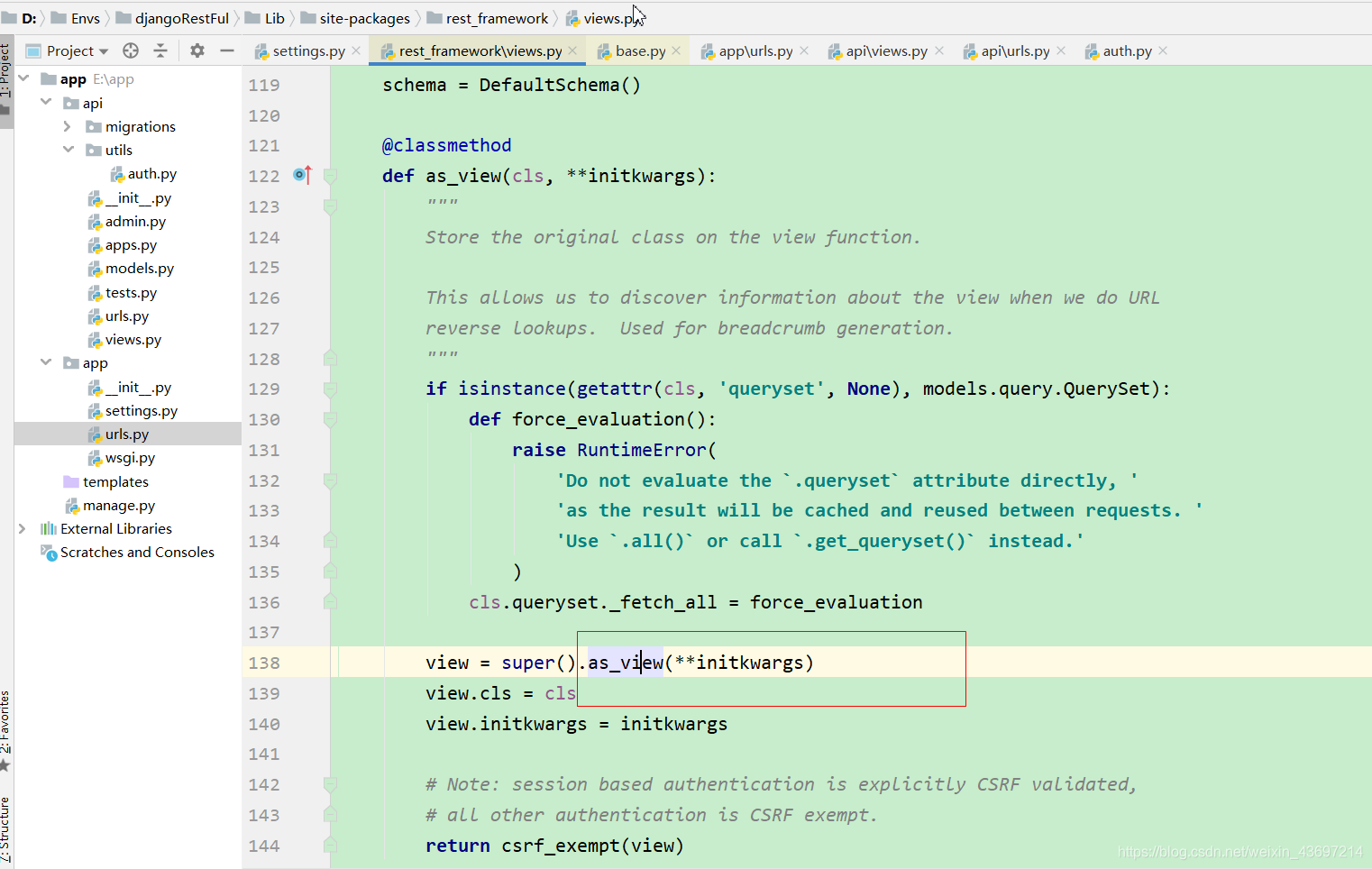
Task: Close the rest_framework\views.py tab
Action: pos(572,50)
